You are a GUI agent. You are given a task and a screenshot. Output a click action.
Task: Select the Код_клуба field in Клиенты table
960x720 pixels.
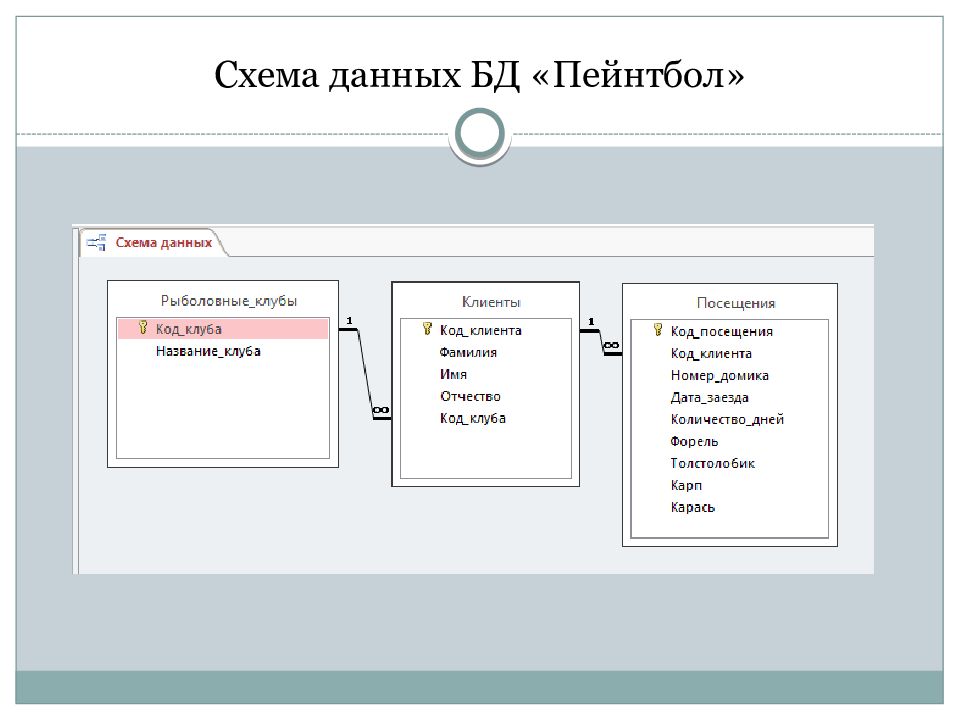[473, 419]
